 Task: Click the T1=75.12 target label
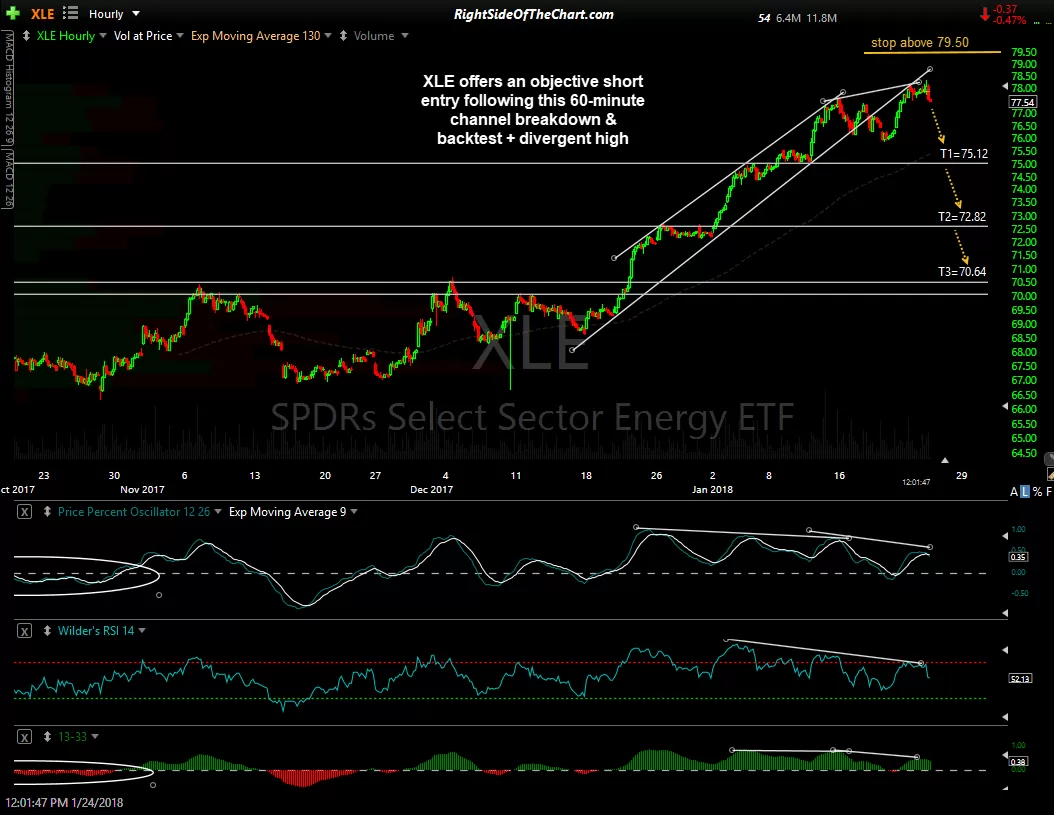(963, 154)
